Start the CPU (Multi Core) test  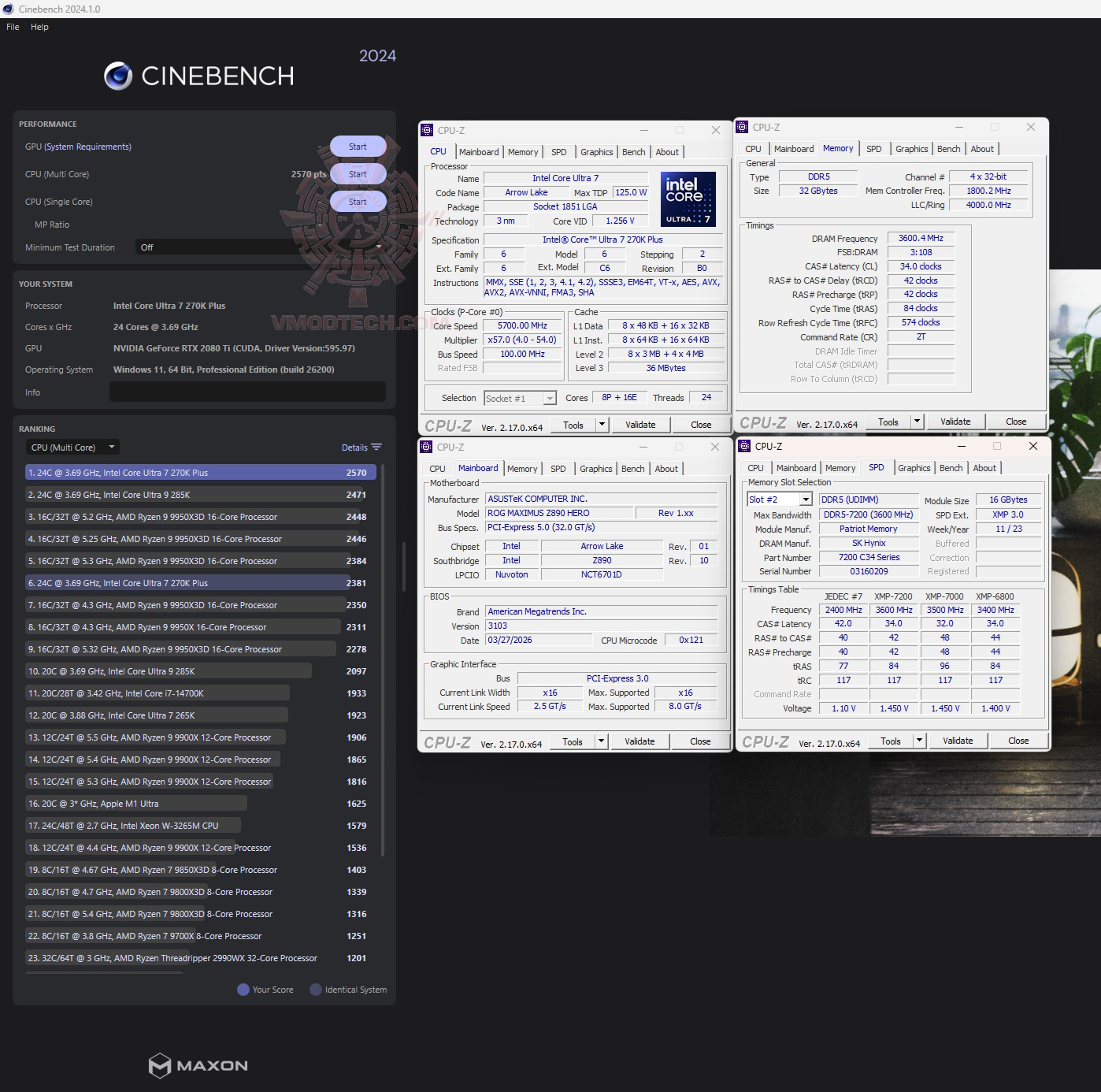tap(358, 174)
